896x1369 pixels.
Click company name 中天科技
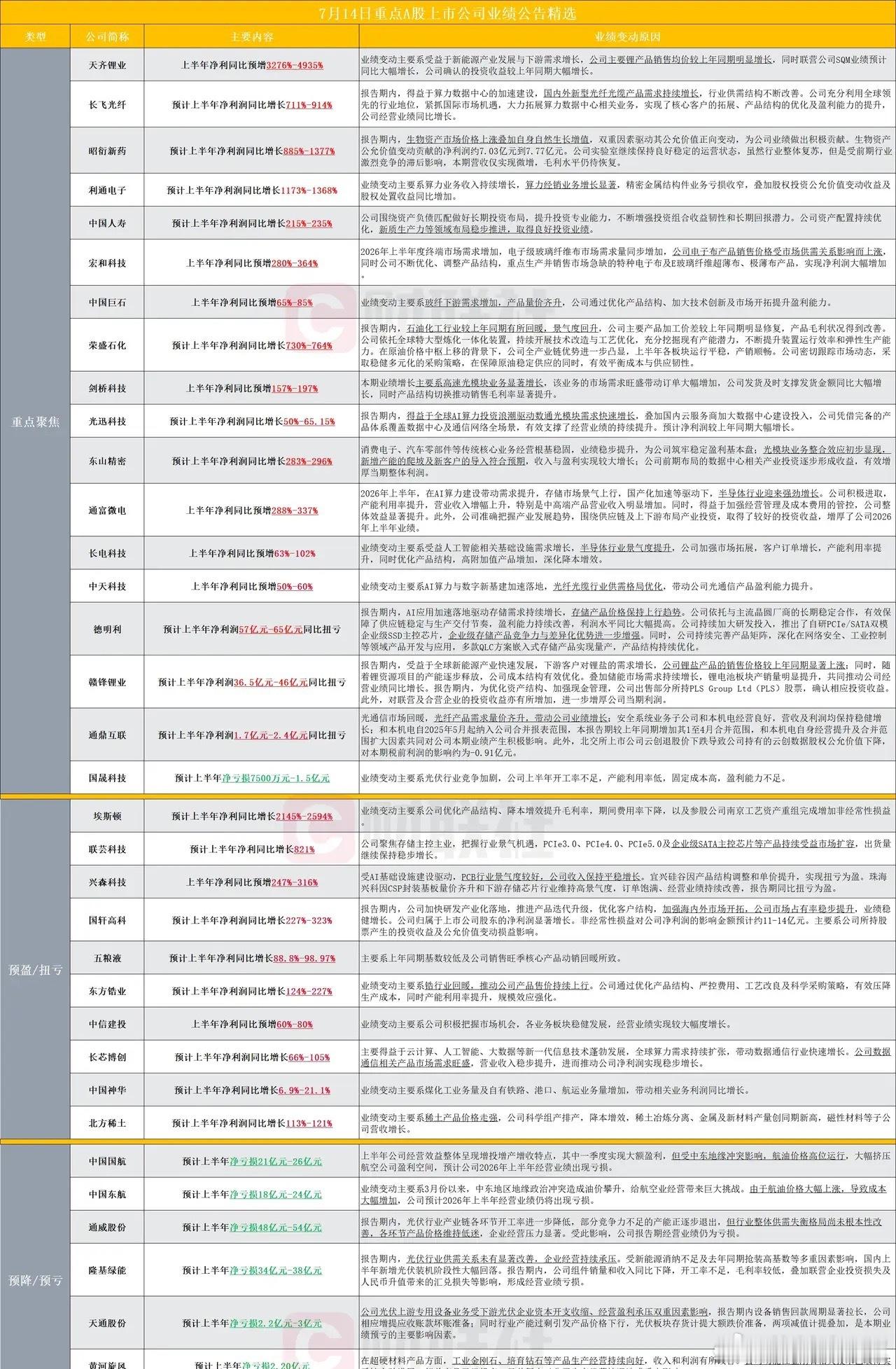click(x=107, y=587)
